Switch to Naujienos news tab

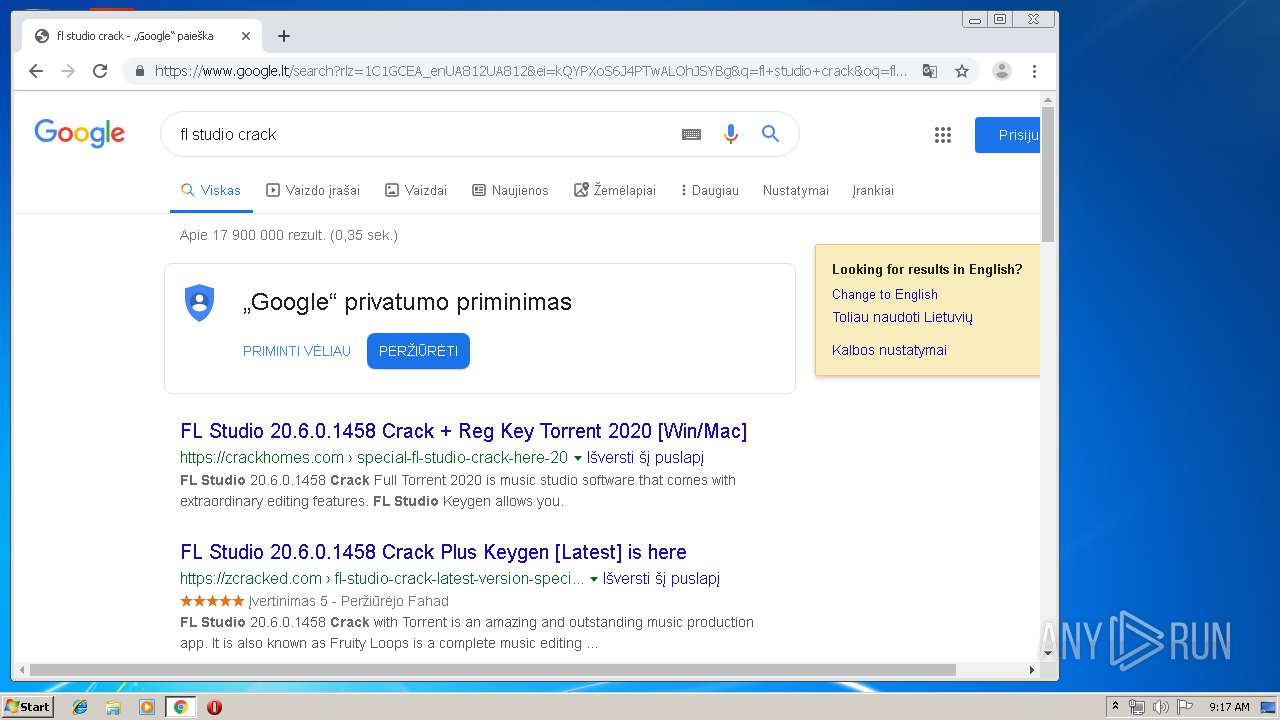point(510,190)
